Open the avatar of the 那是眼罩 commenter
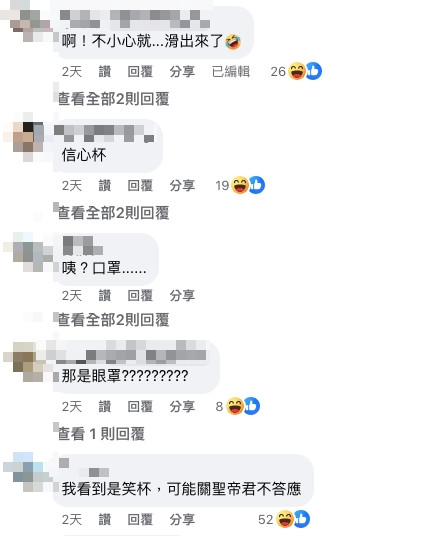Screen dimensions: 428x536 click(28, 362)
